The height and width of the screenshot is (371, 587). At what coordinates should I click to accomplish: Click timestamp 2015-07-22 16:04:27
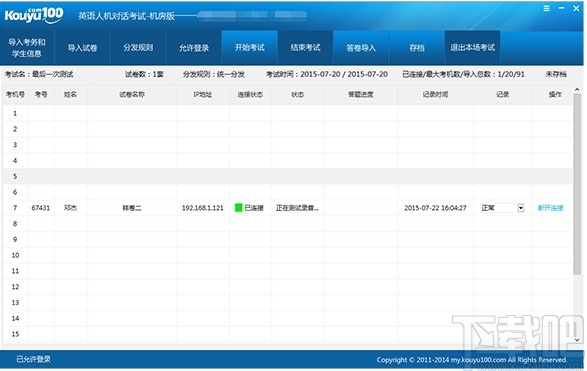coord(435,208)
